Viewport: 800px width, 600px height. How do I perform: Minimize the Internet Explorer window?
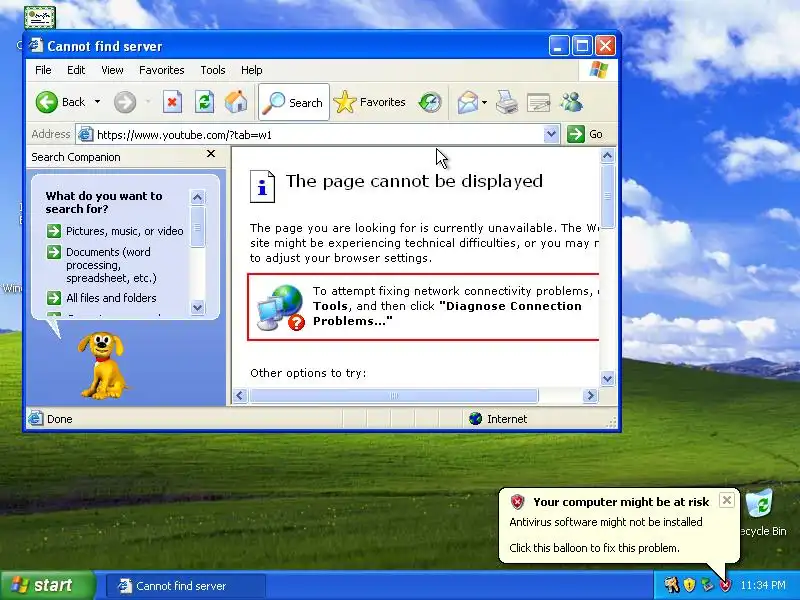(x=559, y=46)
